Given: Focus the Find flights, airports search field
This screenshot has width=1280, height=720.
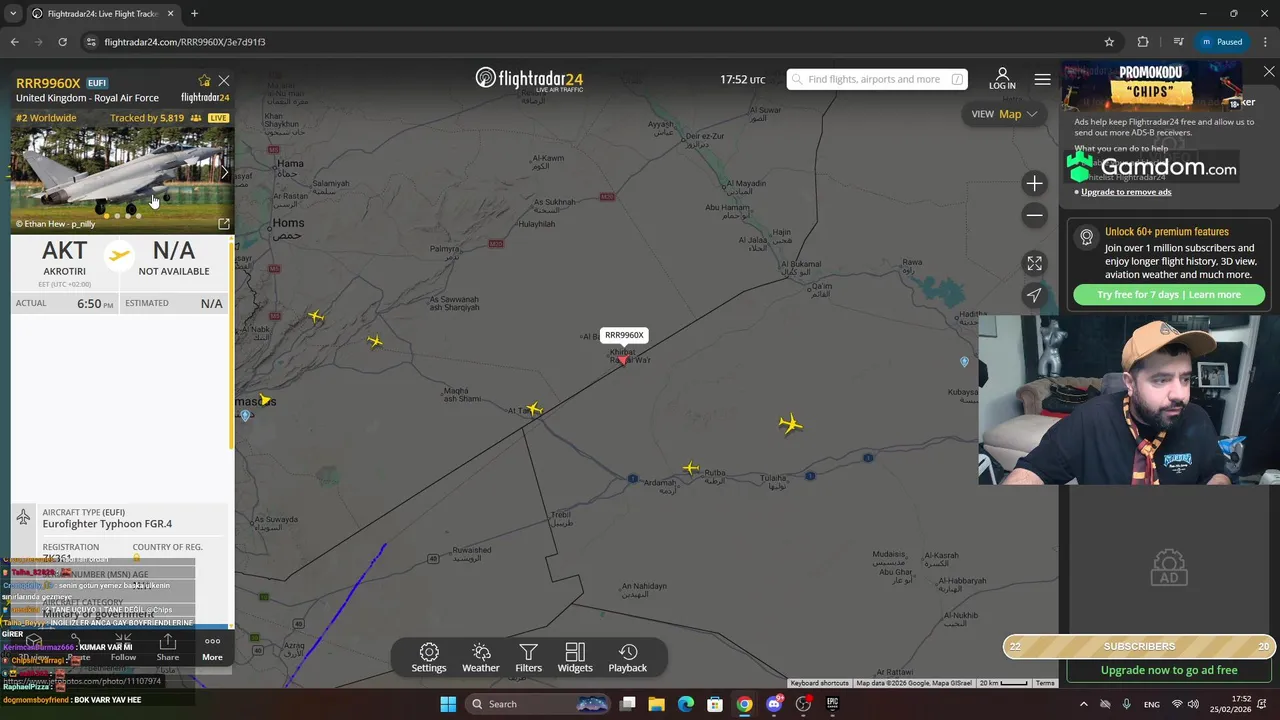Looking at the screenshot, I should click(x=877, y=79).
